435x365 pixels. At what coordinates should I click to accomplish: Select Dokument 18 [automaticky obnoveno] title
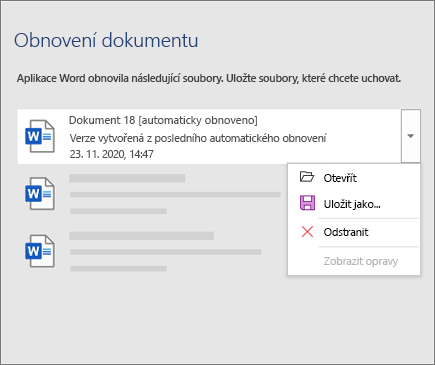(163, 120)
